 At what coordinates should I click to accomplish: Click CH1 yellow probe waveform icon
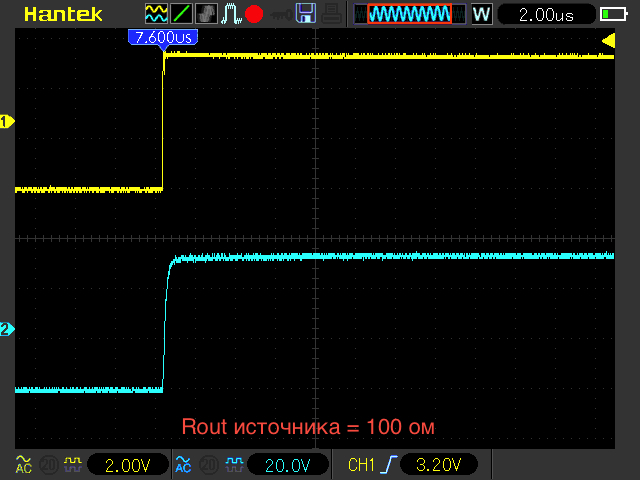[x=73, y=464]
